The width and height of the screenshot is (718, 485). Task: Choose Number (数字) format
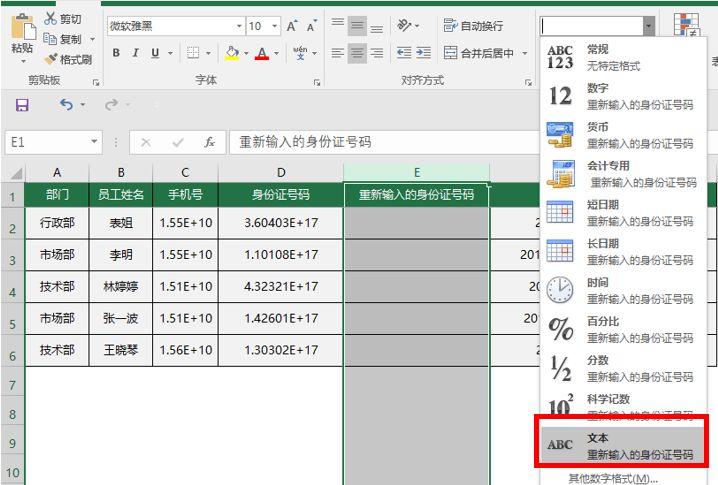pyautogui.click(x=622, y=96)
